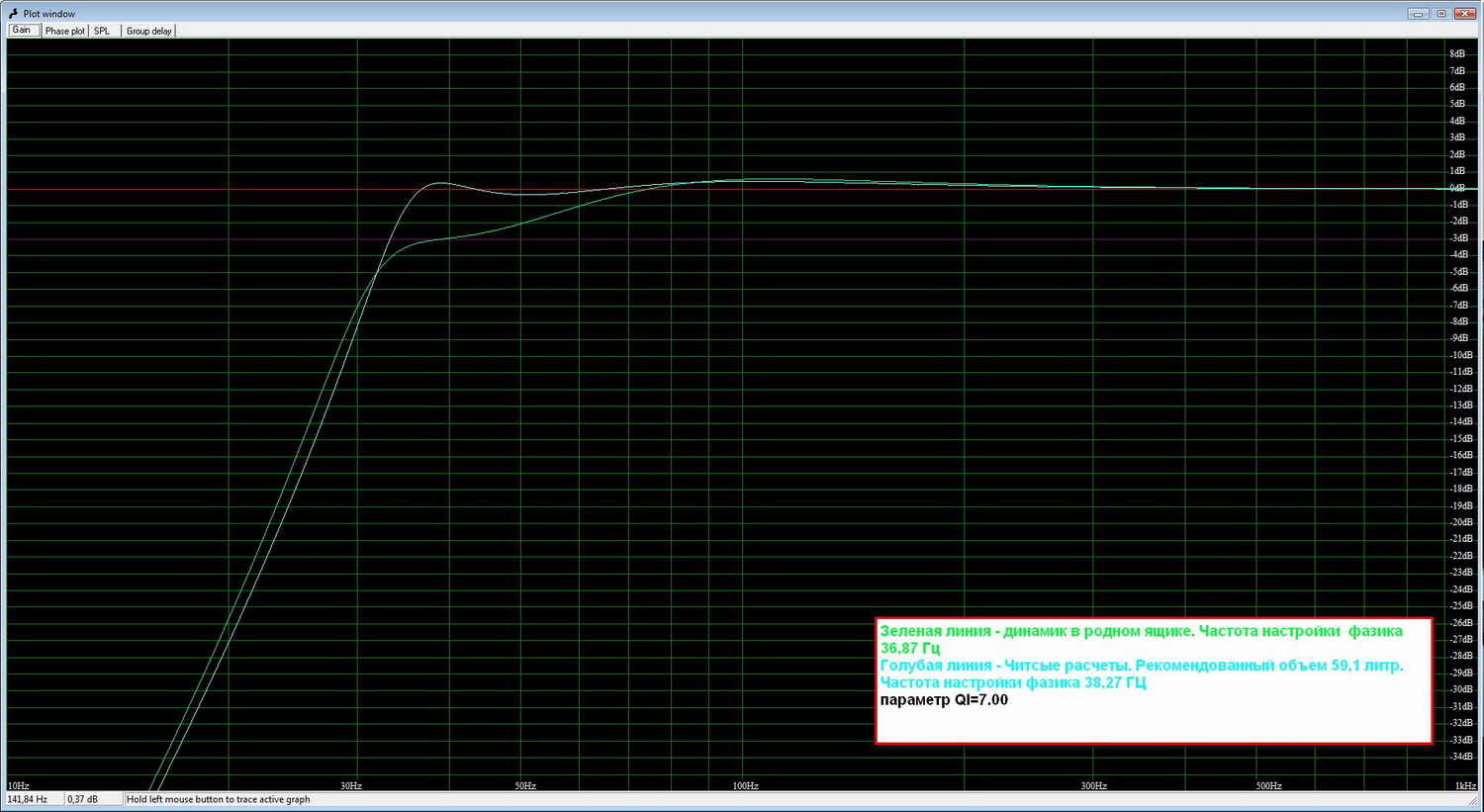The width and height of the screenshot is (1484, 812).
Task: Click the "0,37 dB" status bar value
Action: pos(82,799)
